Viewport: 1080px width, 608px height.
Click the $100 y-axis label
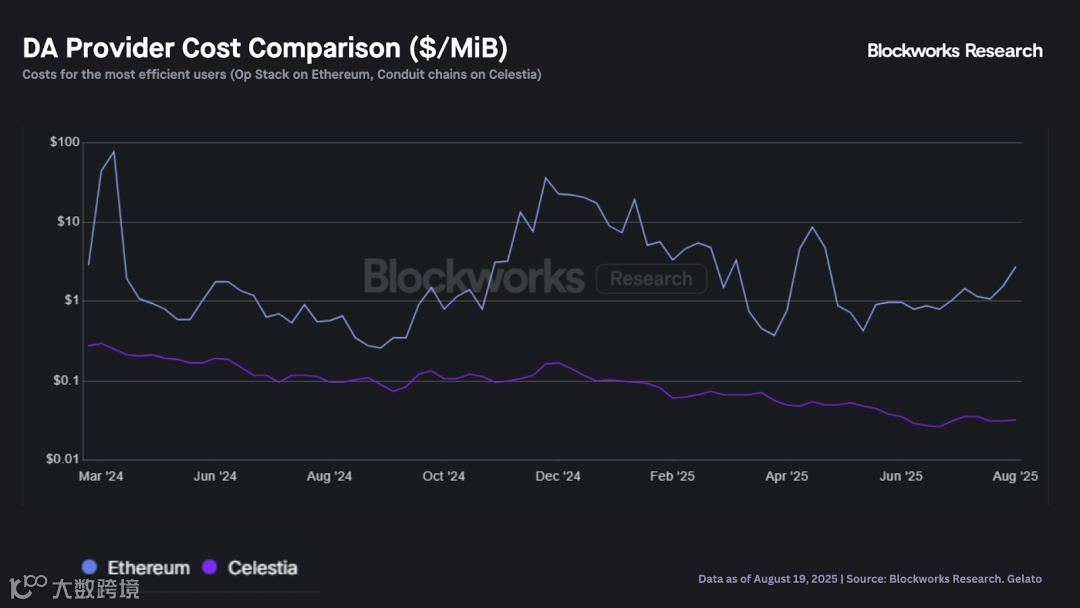pyautogui.click(x=65, y=142)
